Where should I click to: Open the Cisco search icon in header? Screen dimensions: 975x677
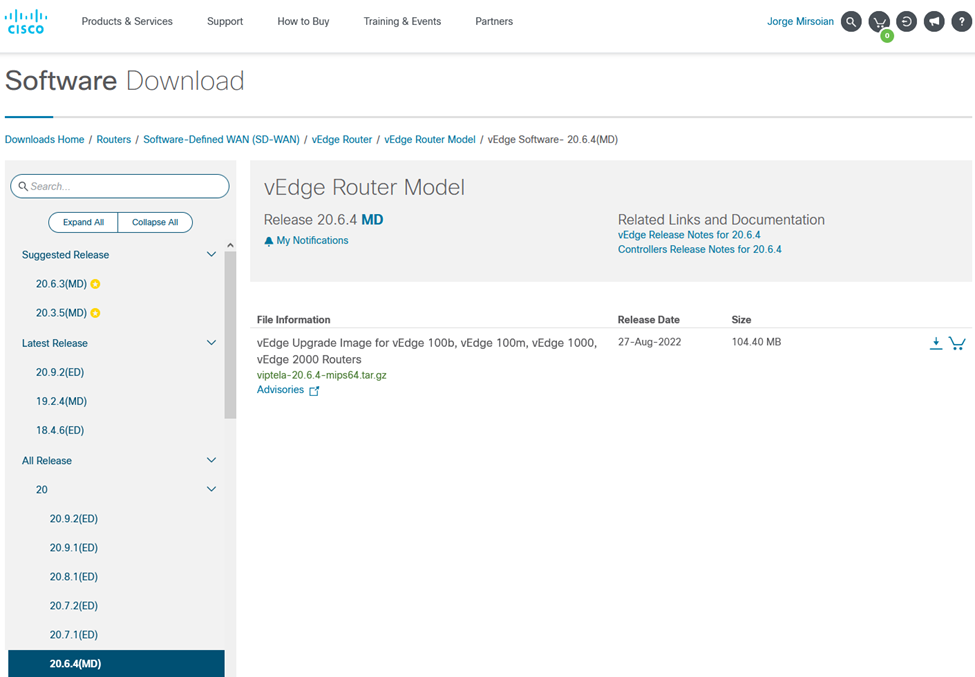pos(850,21)
